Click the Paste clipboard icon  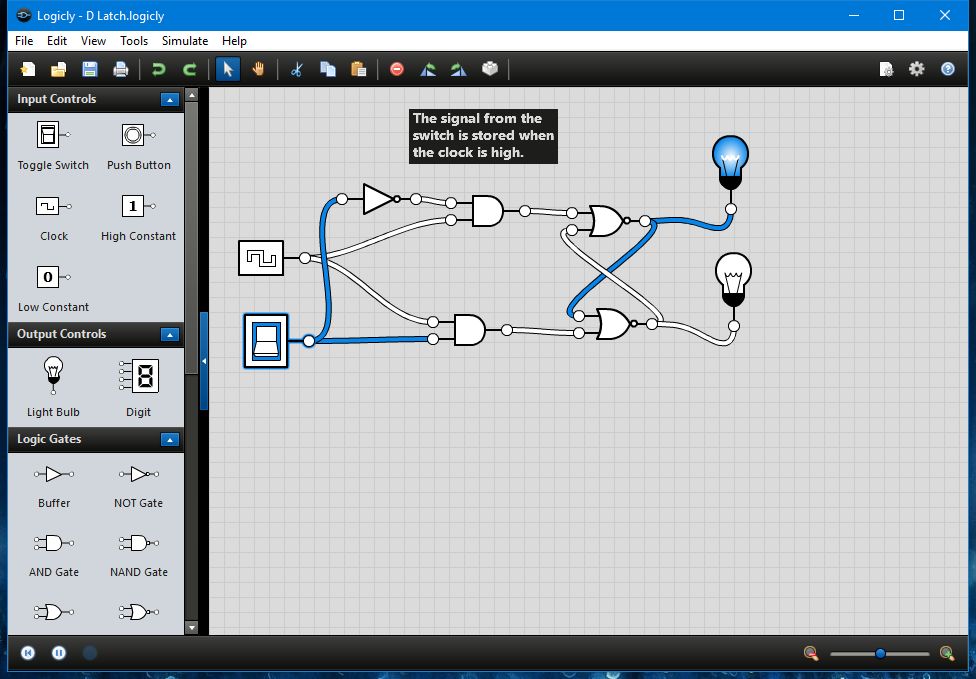click(359, 68)
